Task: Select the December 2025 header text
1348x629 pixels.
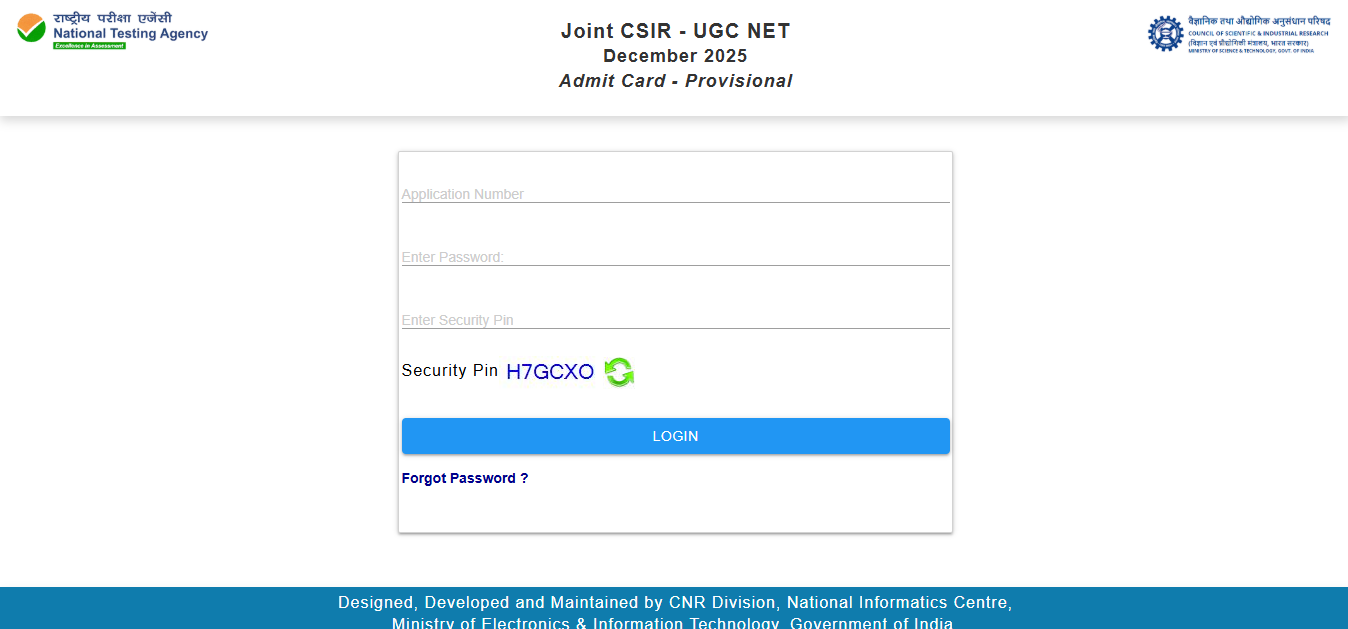Action: click(675, 56)
